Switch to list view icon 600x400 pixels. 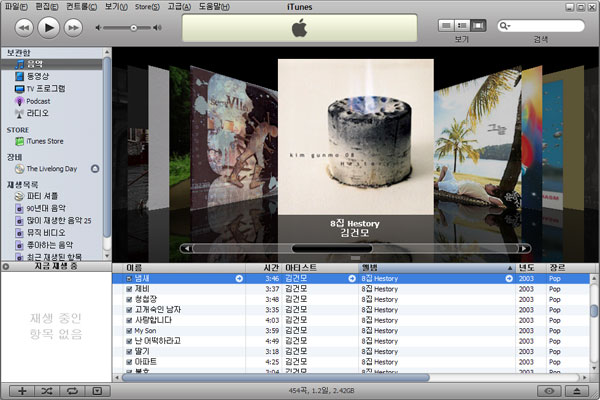coord(446,26)
